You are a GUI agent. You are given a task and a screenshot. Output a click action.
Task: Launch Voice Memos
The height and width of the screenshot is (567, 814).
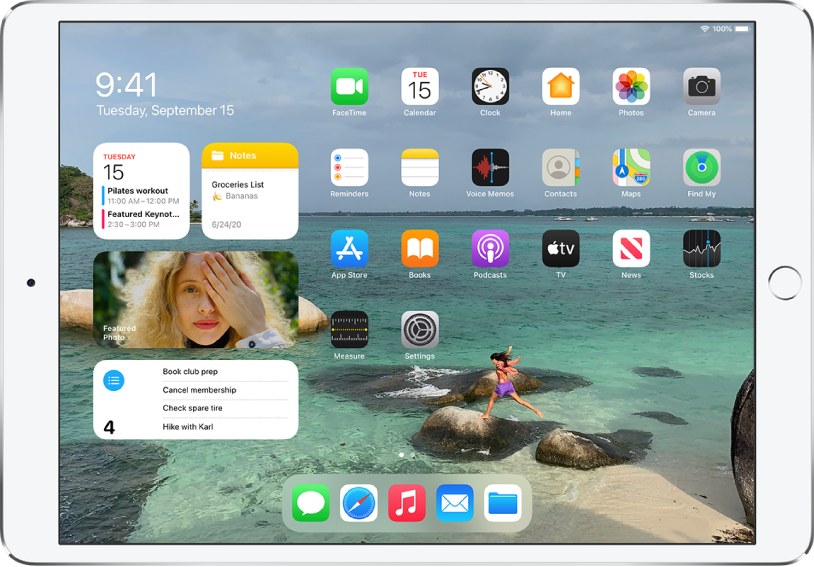[x=490, y=167]
